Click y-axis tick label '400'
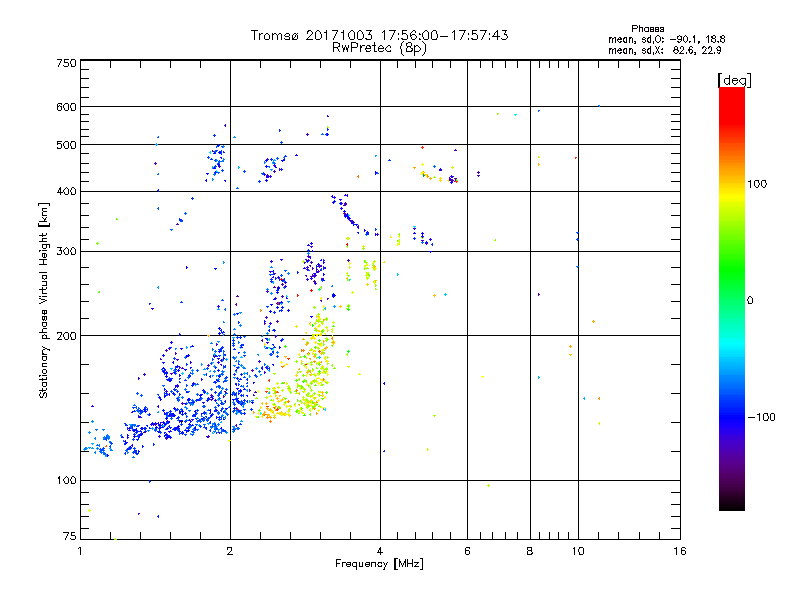This screenshot has width=800, height=600. 66,191
